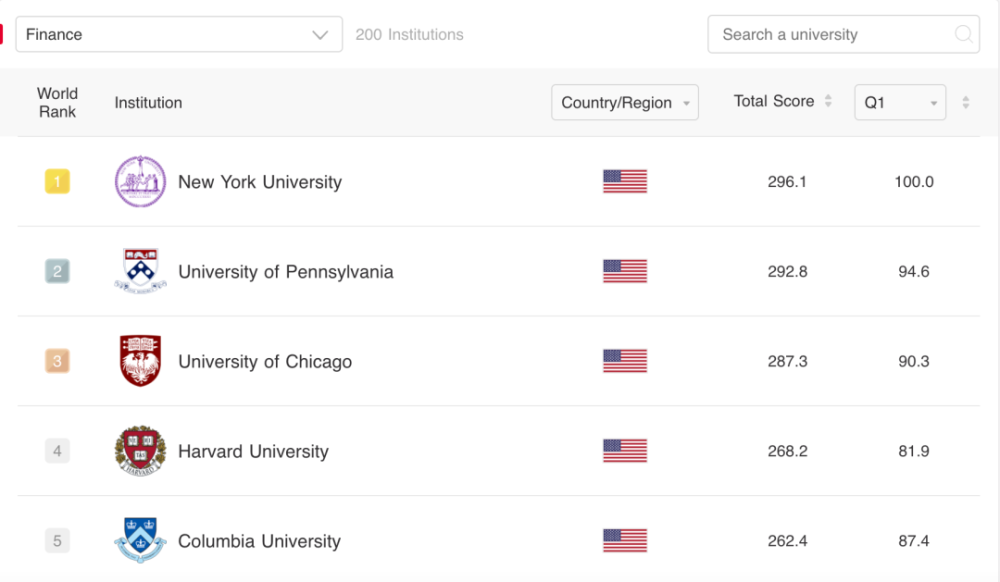Click the University of Pennsylvania shield logo
Viewport: 1000px width, 582px height.
point(140,271)
